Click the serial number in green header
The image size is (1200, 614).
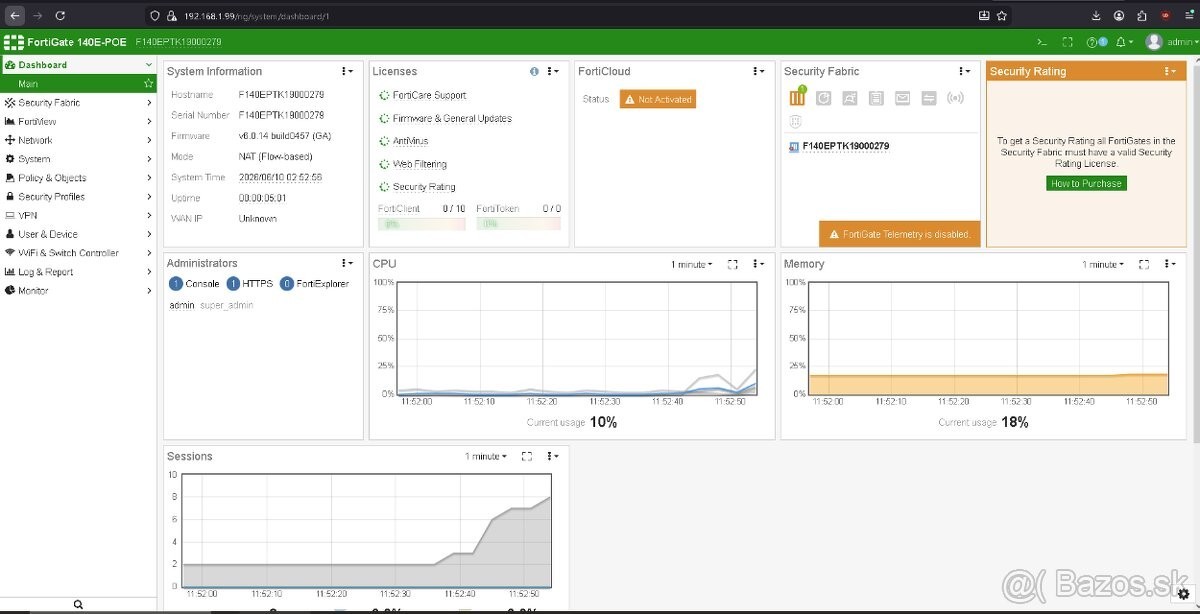179,42
